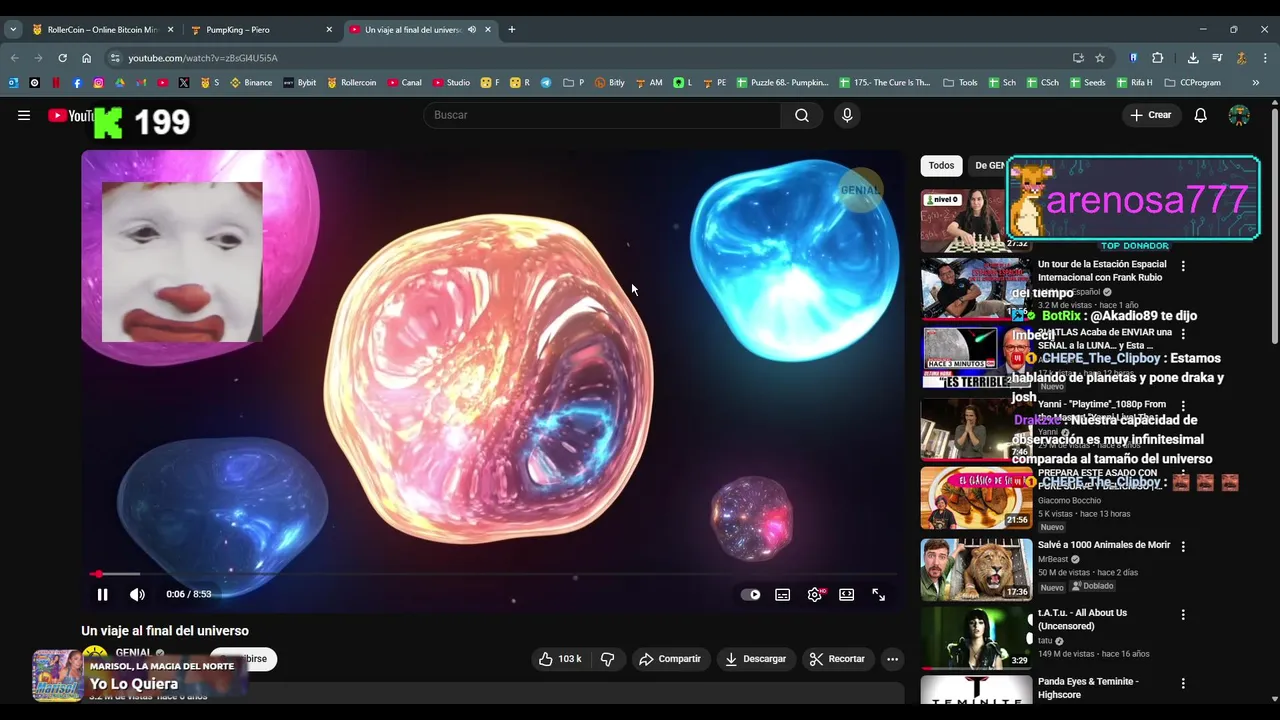Viewport: 1280px width, 720px height.
Task: Open options for Panda Eyes & Teminite video
Action: click(x=1183, y=684)
